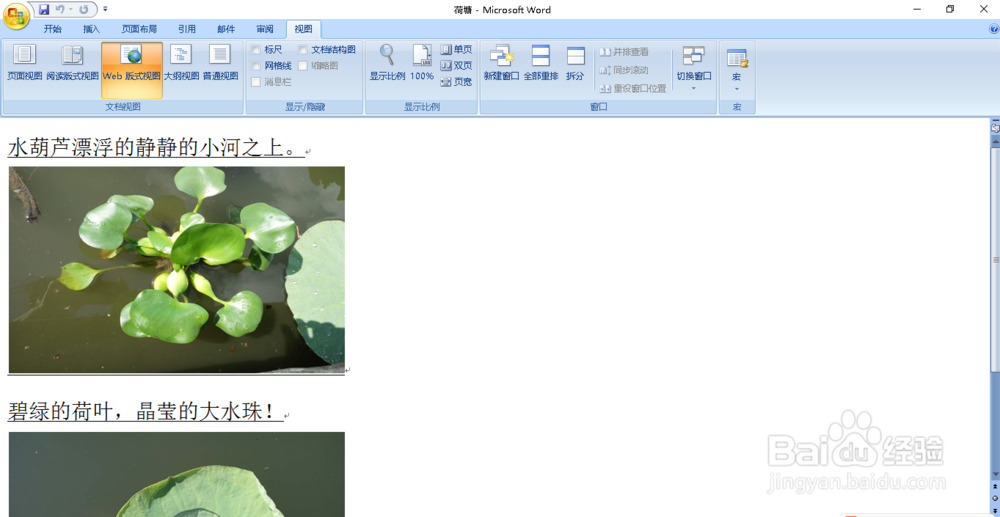The width and height of the screenshot is (1000, 517).
Task: Enable the 文档结构图 checkbox
Action: point(303,50)
